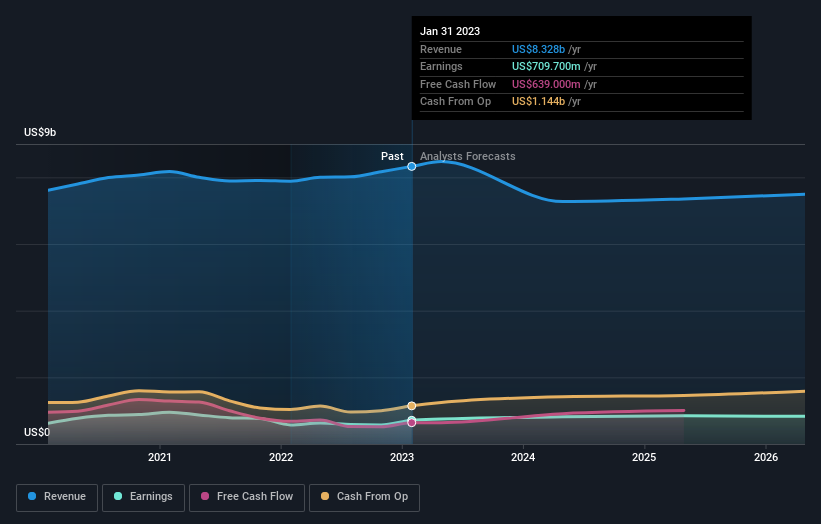Click the Cash From Op label in tooltip
Image resolution: width=821 pixels, height=524 pixels.
coord(456,102)
